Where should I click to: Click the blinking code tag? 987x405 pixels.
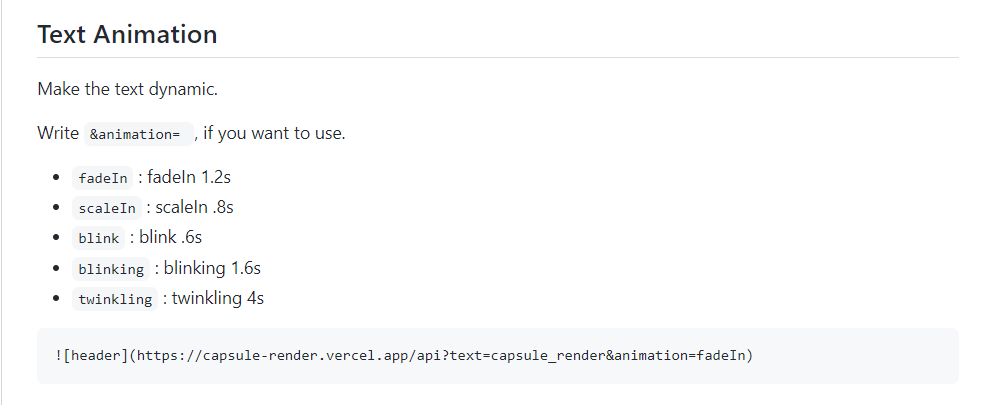tap(111, 269)
